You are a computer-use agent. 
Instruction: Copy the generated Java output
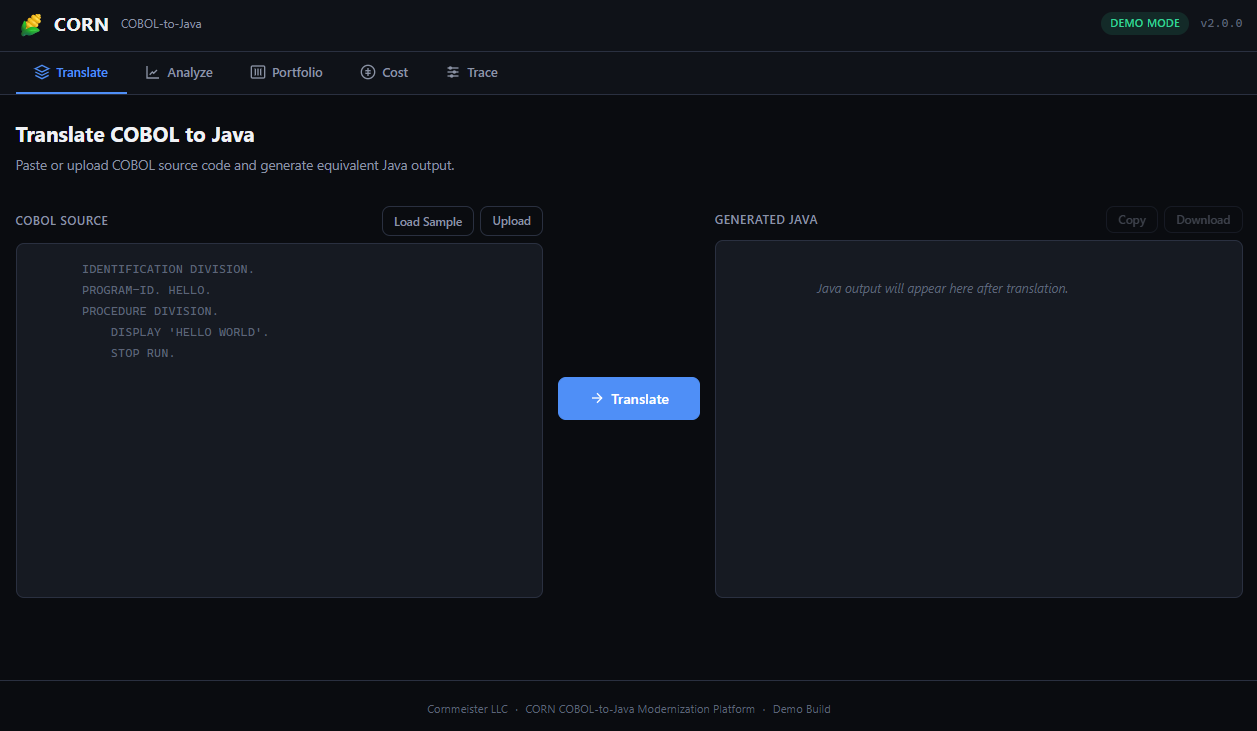[x=1131, y=219]
